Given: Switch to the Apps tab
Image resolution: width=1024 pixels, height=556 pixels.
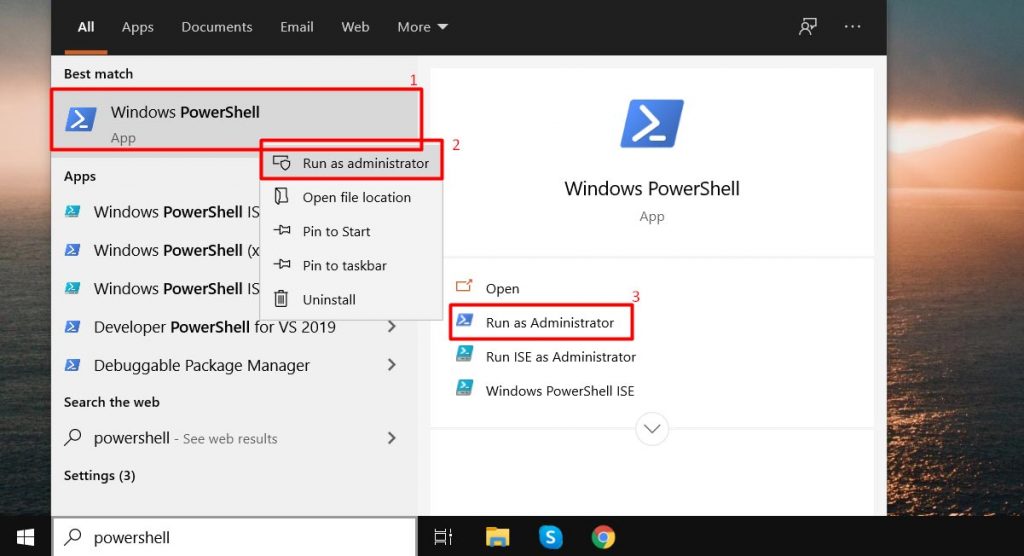Looking at the screenshot, I should click(137, 27).
